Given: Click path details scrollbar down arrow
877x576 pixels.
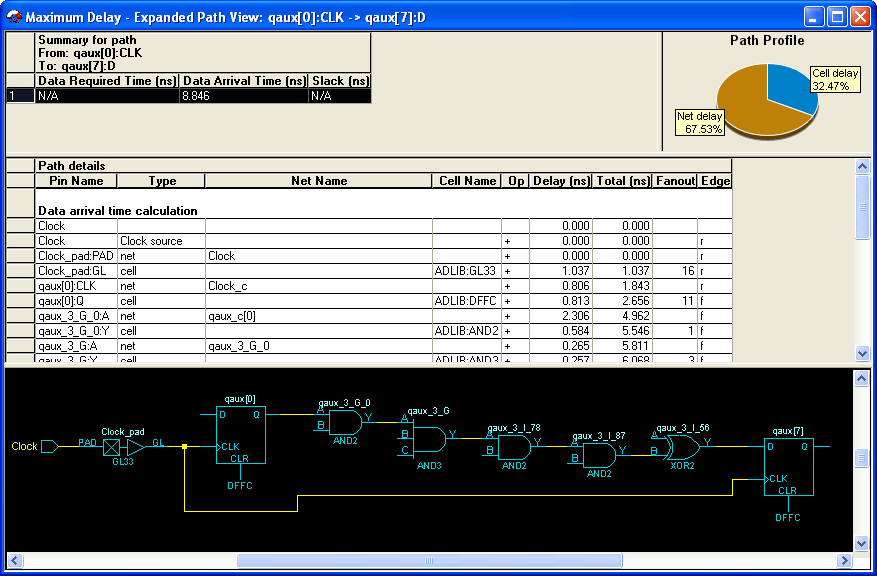Looking at the screenshot, I should (862, 353).
